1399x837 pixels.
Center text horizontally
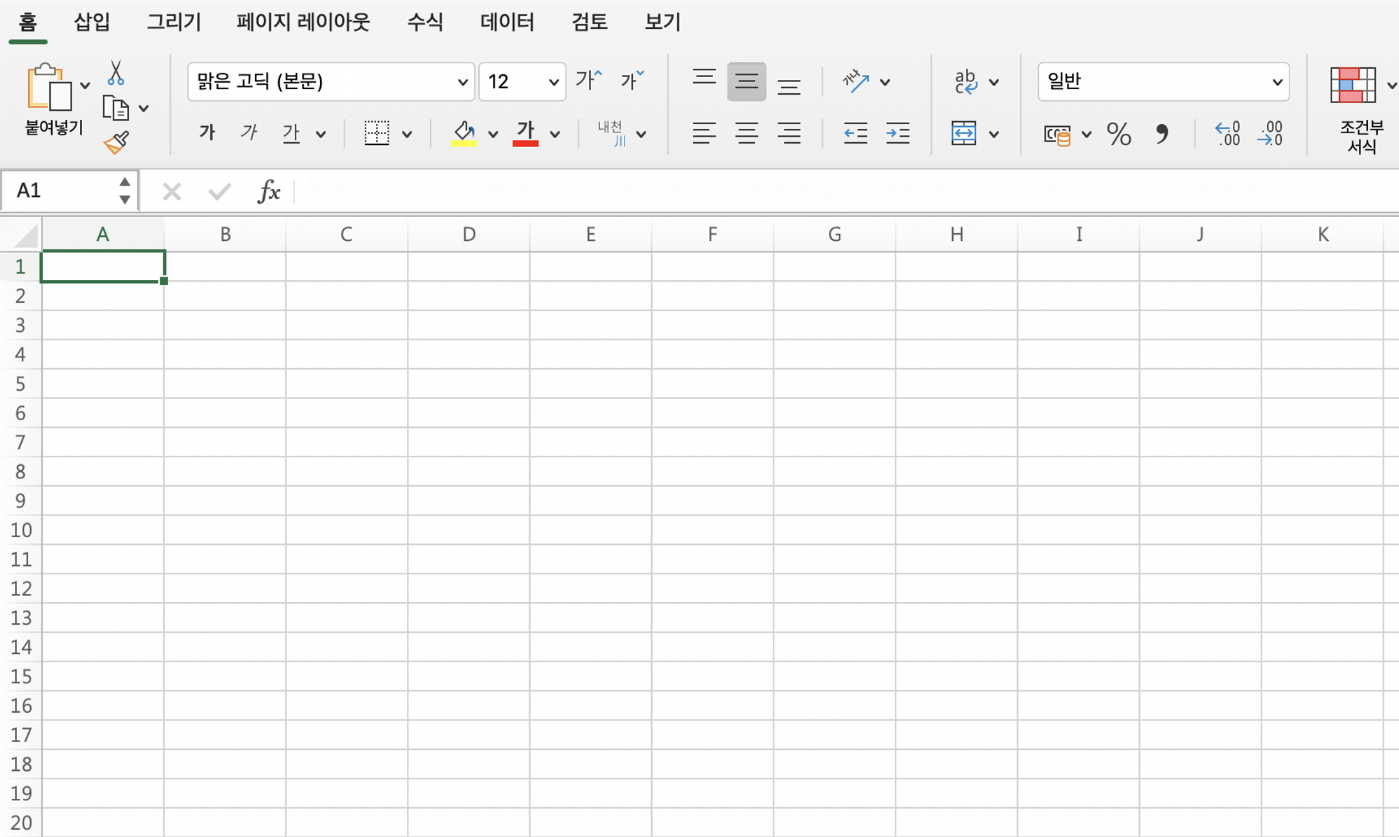pos(747,133)
